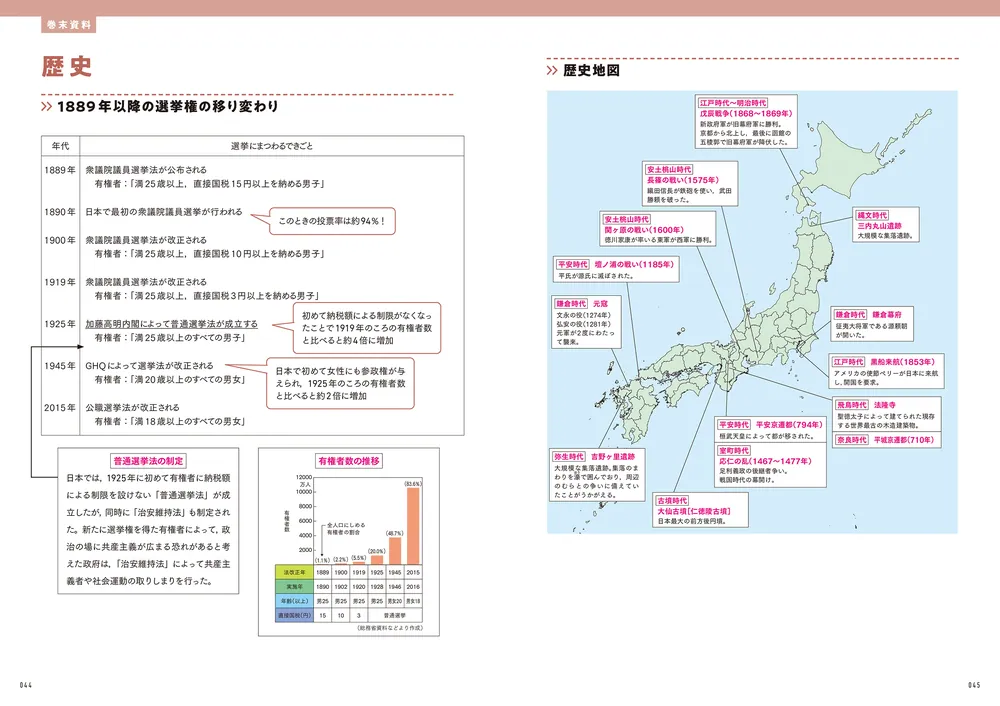Viewport: 1000px width, 706px height.
Task: Click the callout このときの投票率は約94%!
Action: 332,221
